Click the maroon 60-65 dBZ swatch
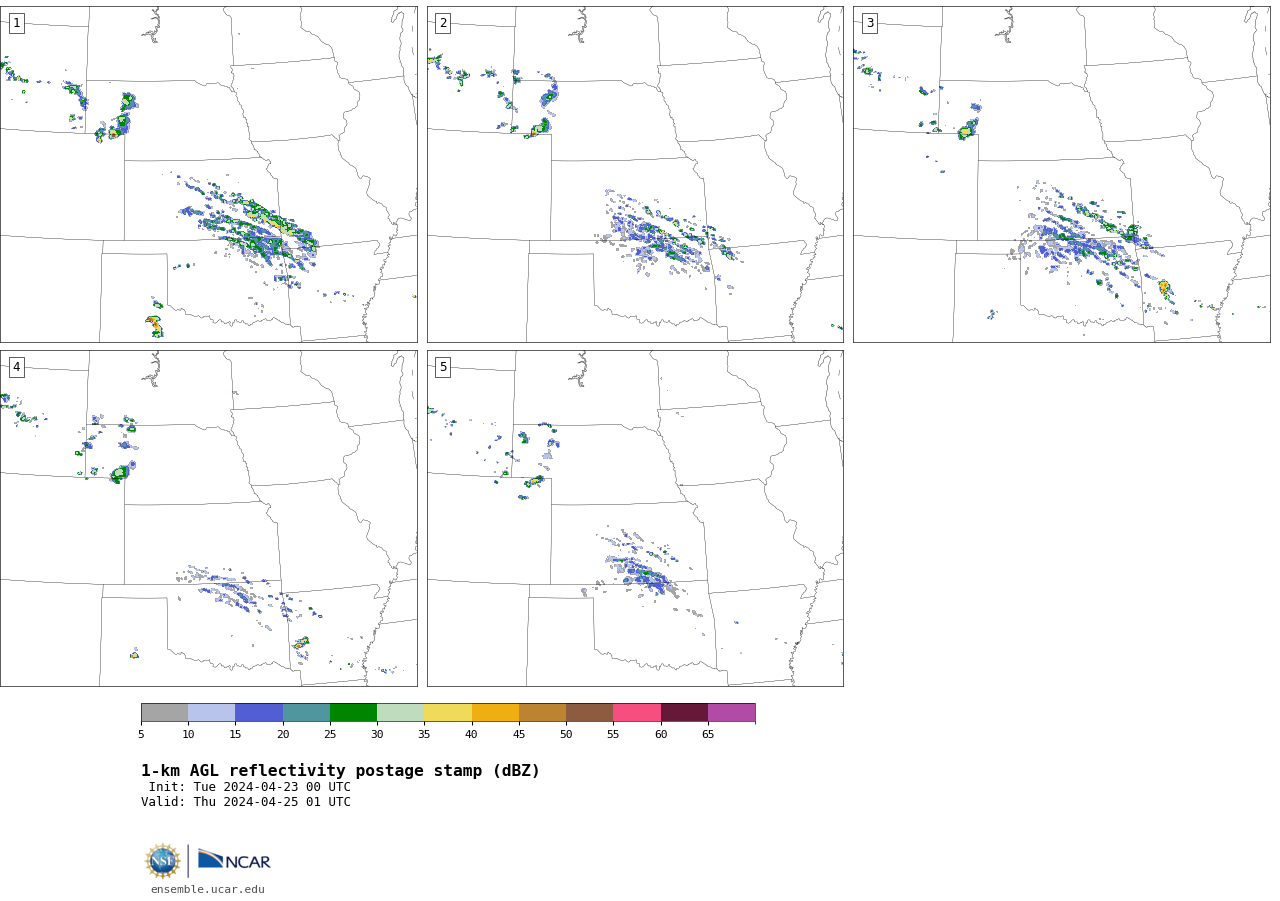 pos(684,713)
